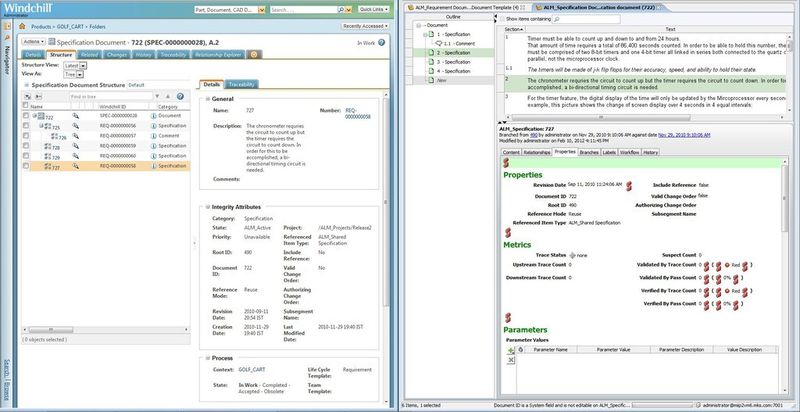Click the Folders breadcrumb link
This screenshot has width=800, height=412.
point(97,26)
